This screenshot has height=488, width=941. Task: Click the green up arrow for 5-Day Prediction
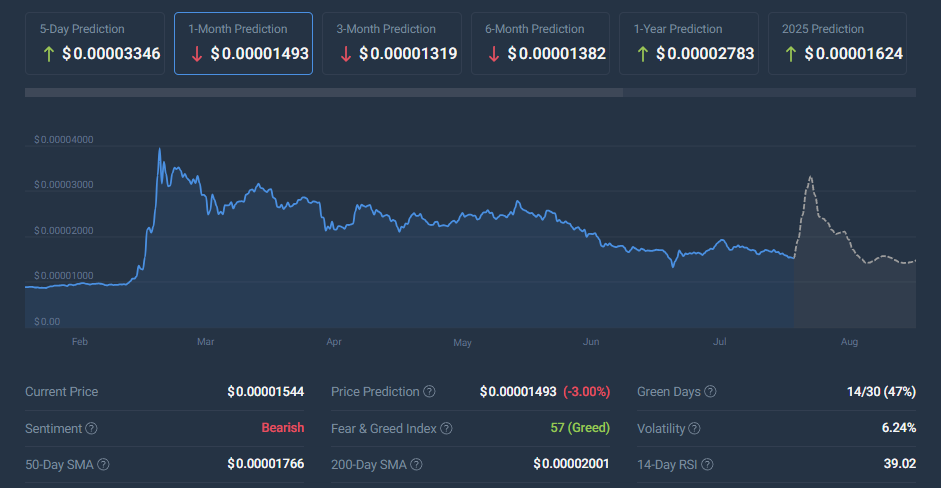[x=49, y=54]
